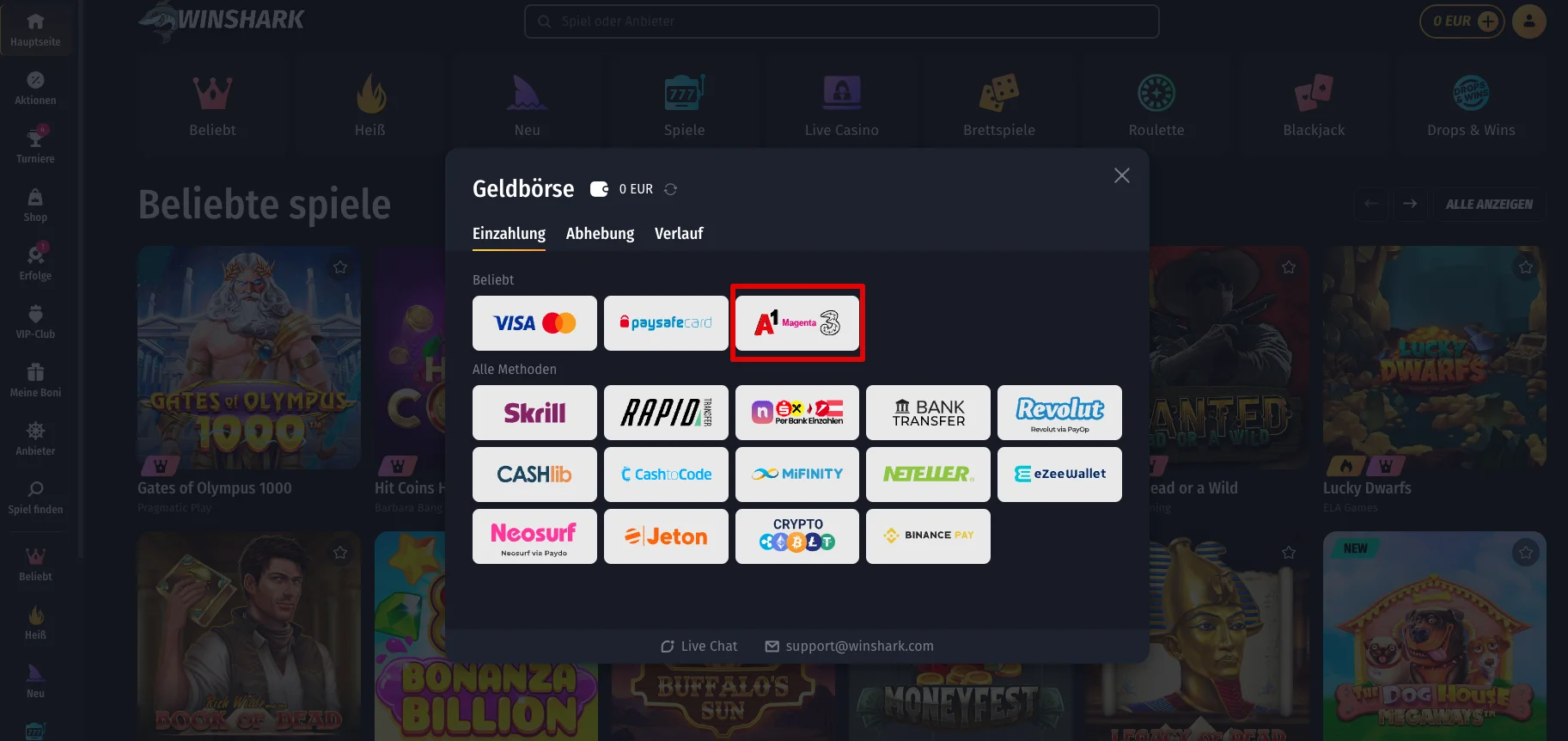The height and width of the screenshot is (741, 1568).
Task: Open Meine Boni gift icon
Action: click(x=35, y=372)
